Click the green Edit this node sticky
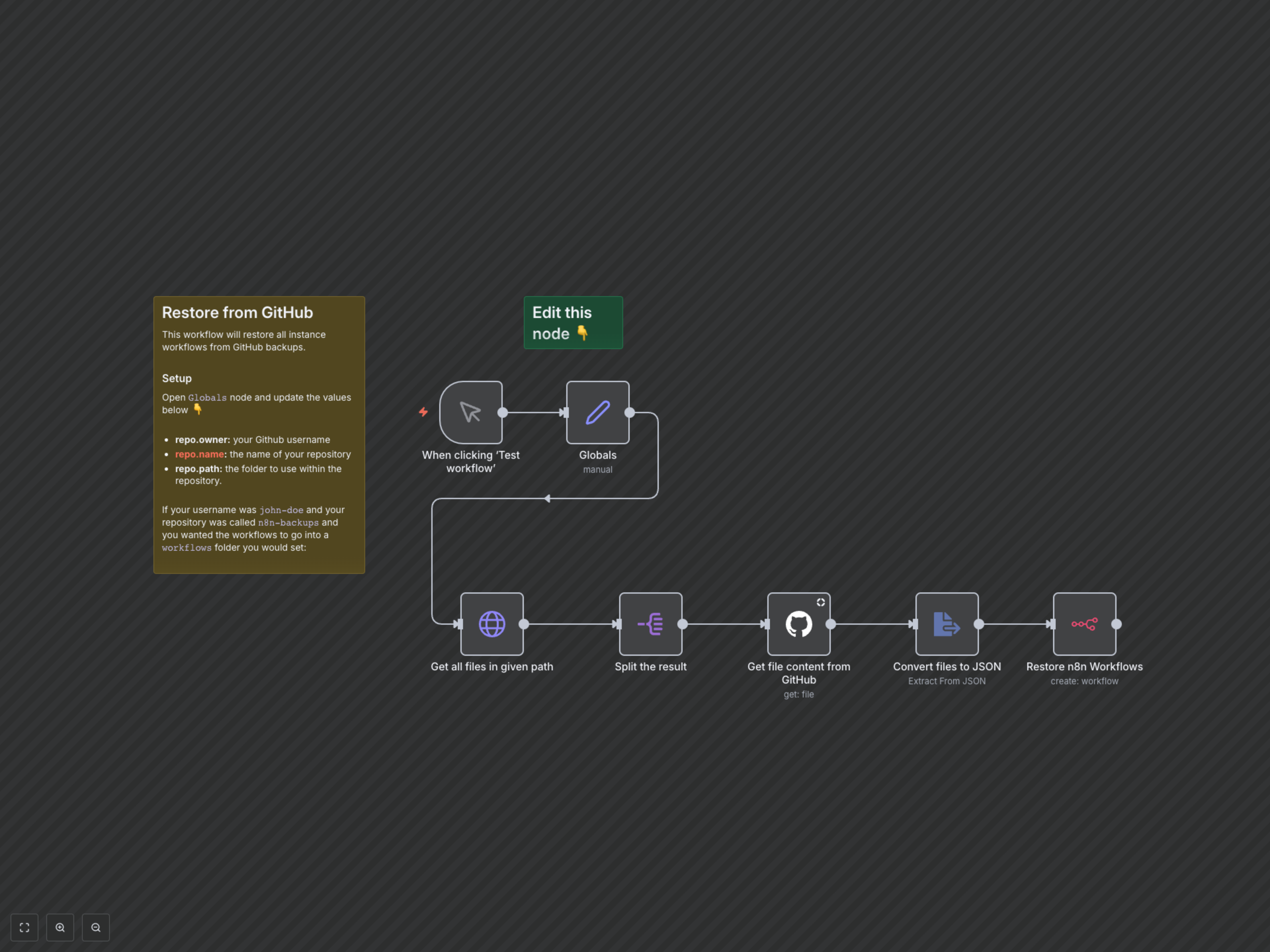 (573, 323)
